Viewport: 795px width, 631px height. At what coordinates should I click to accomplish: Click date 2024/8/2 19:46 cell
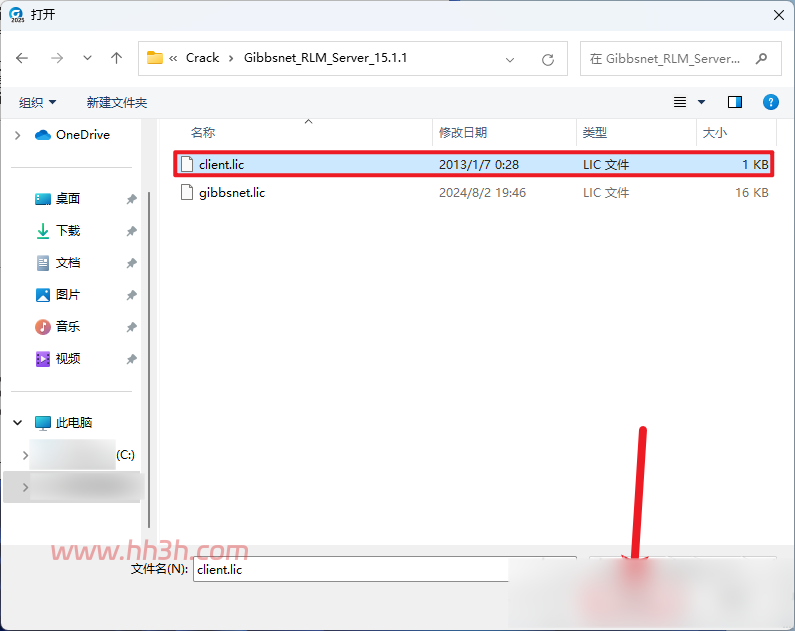pos(482,193)
